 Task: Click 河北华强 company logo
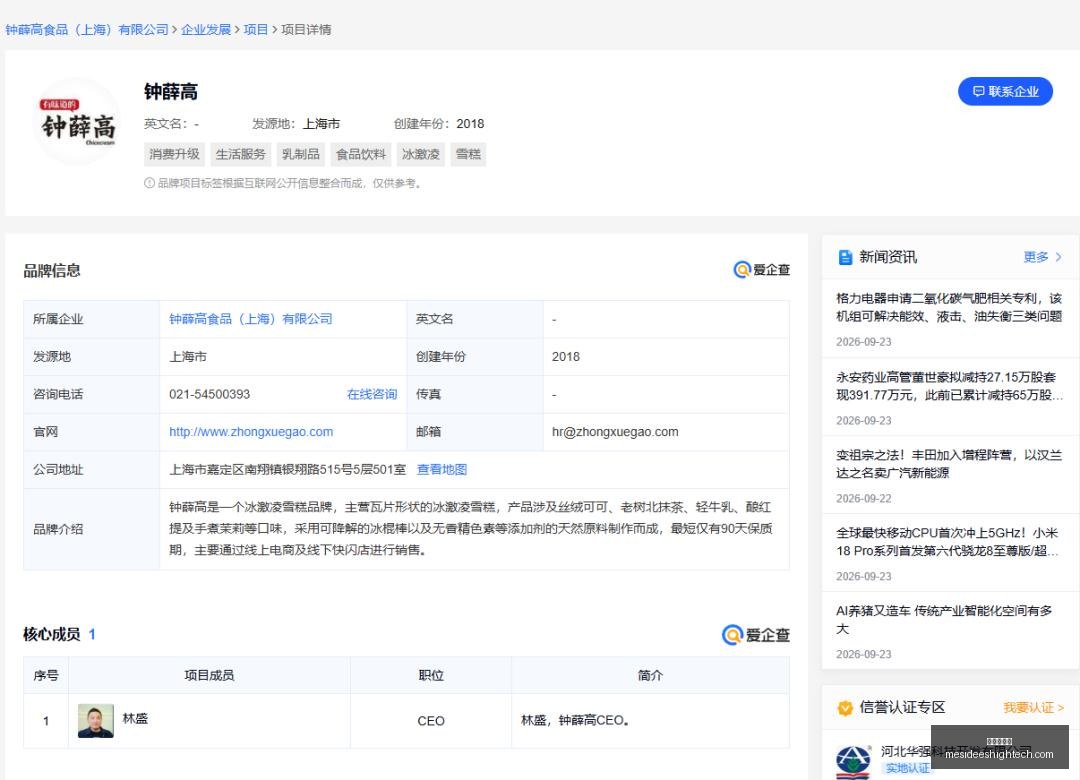[853, 763]
